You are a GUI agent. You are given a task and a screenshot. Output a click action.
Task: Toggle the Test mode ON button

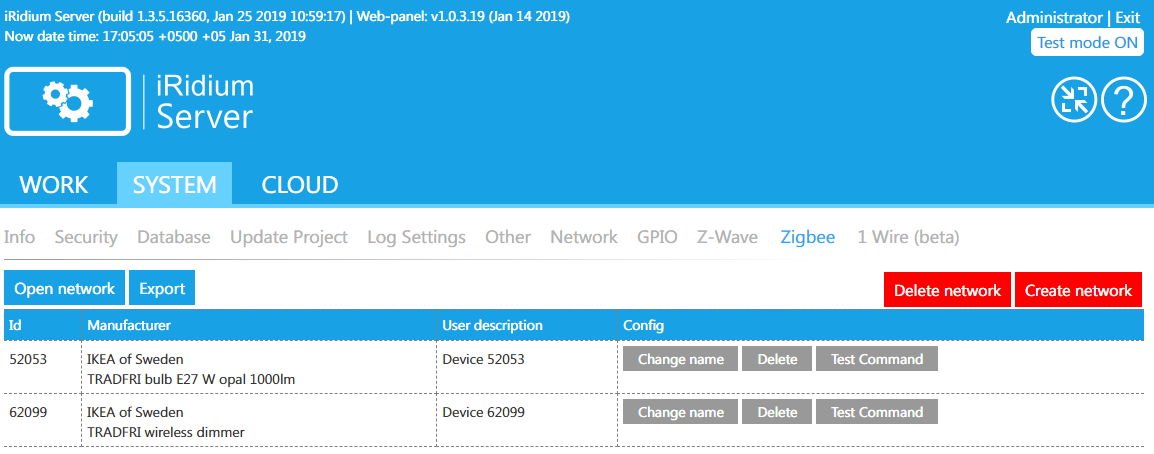(x=1087, y=43)
